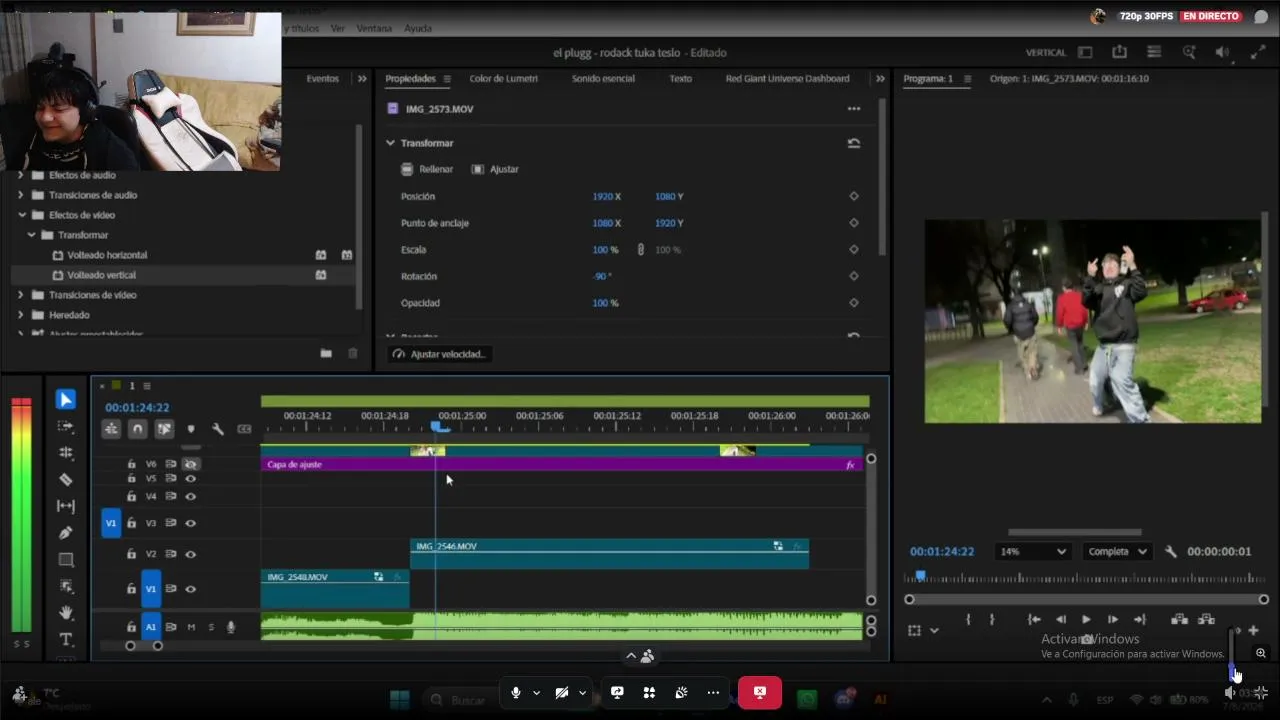Open Red Giant Universe Dashboard tab
Image resolution: width=1280 pixels, height=720 pixels.
[x=787, y=79]
